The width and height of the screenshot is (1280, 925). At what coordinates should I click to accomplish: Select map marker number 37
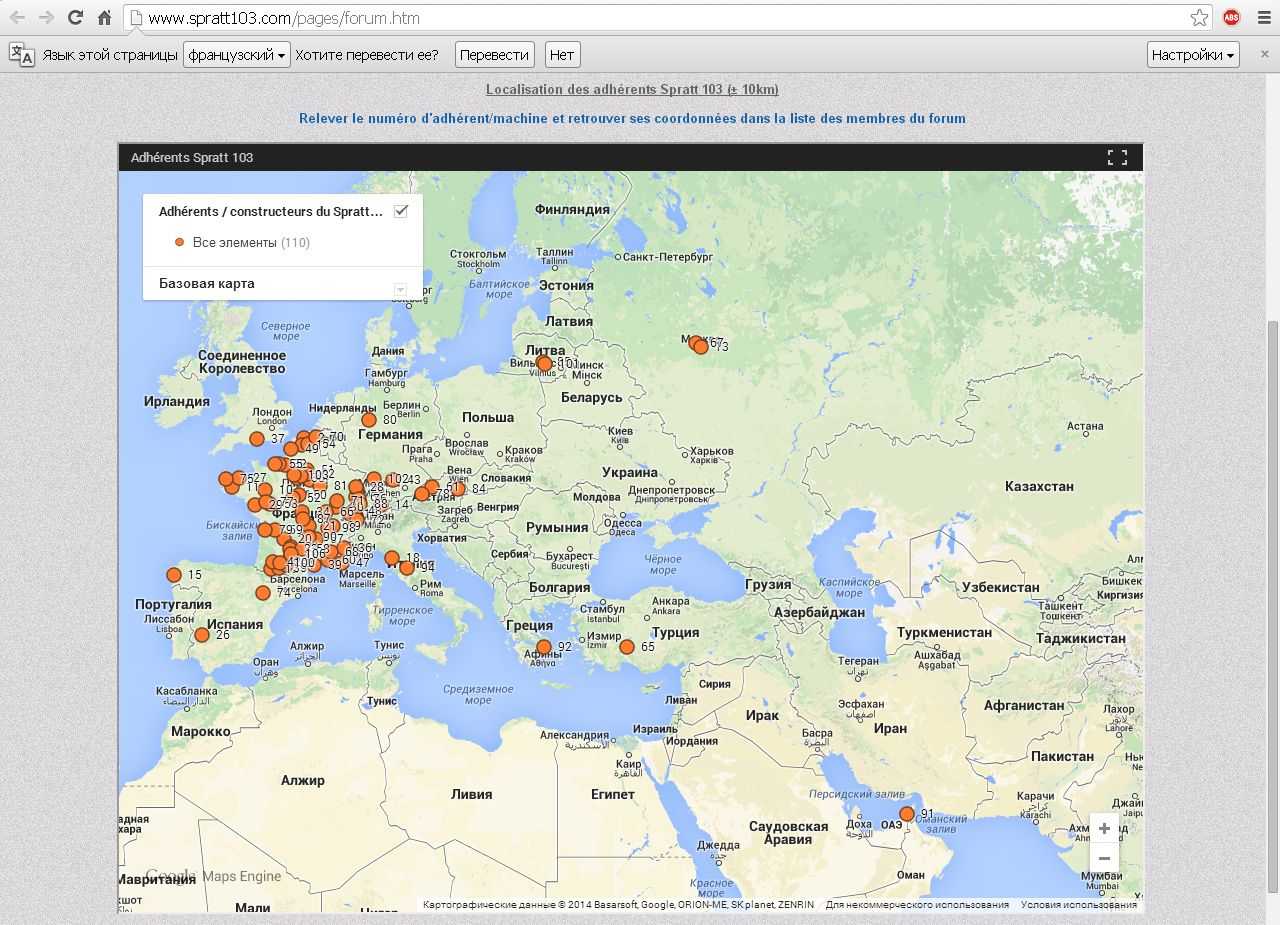click(x=257, y=439)
